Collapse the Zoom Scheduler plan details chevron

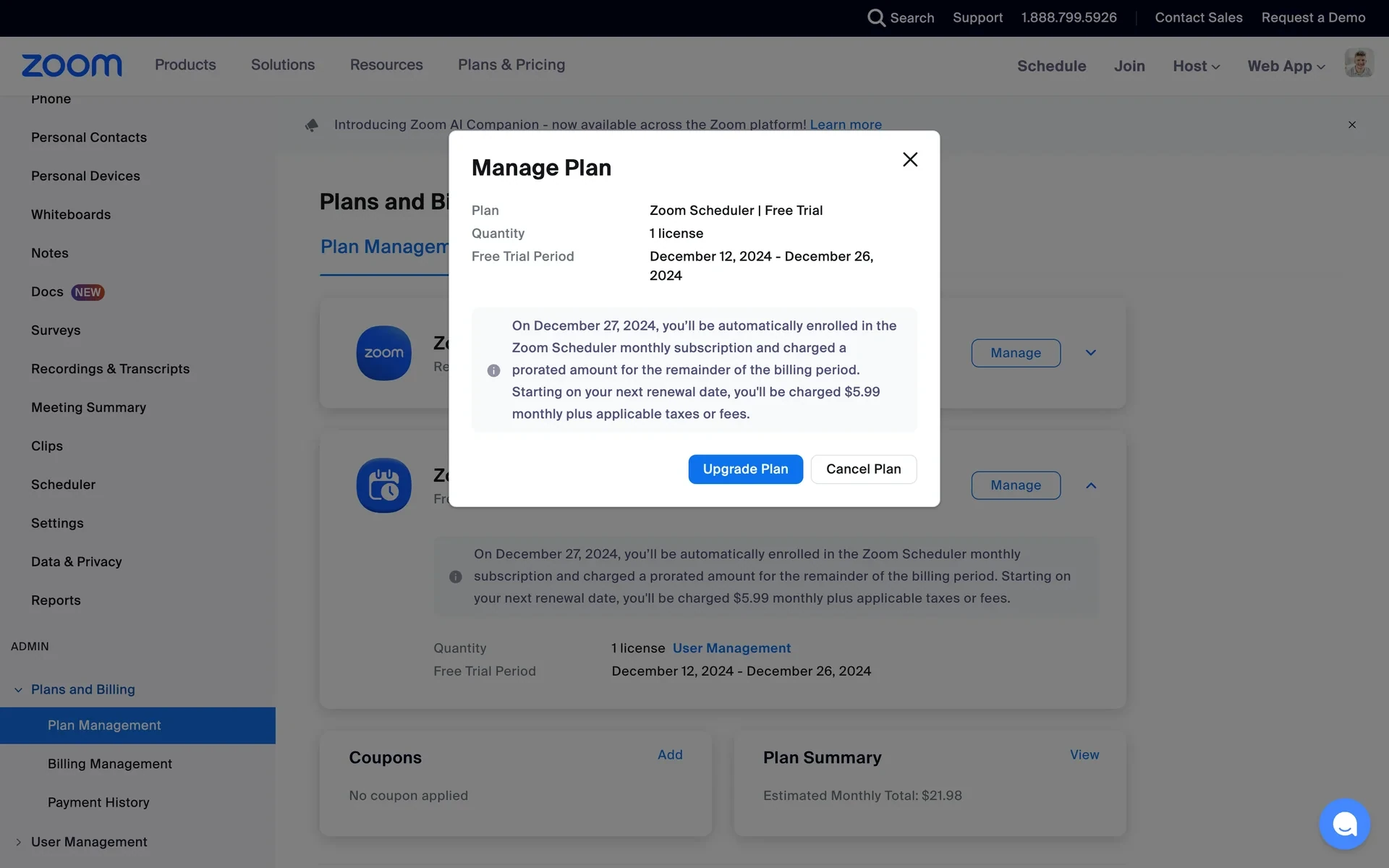[1091, 485]
